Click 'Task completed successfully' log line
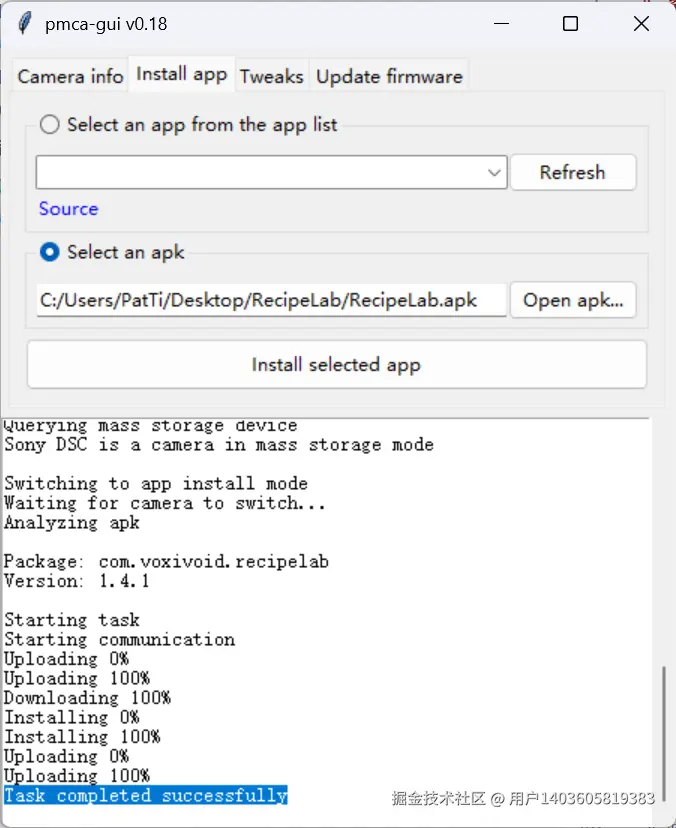The image size is (676, 828). coord(146,795)
